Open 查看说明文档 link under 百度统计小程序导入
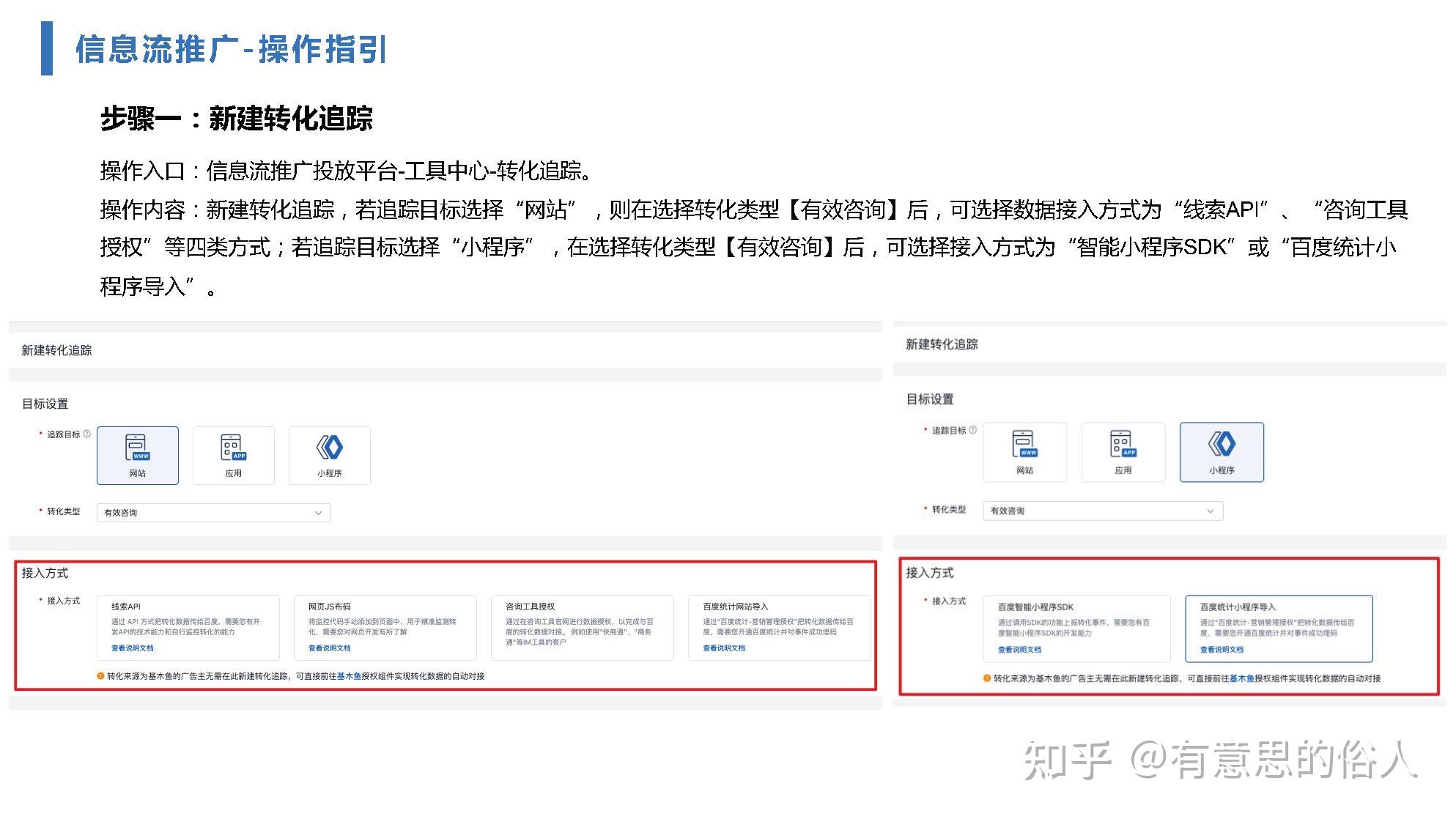This screenshot has width=1456, height=819. click(x=1222, y=650)
